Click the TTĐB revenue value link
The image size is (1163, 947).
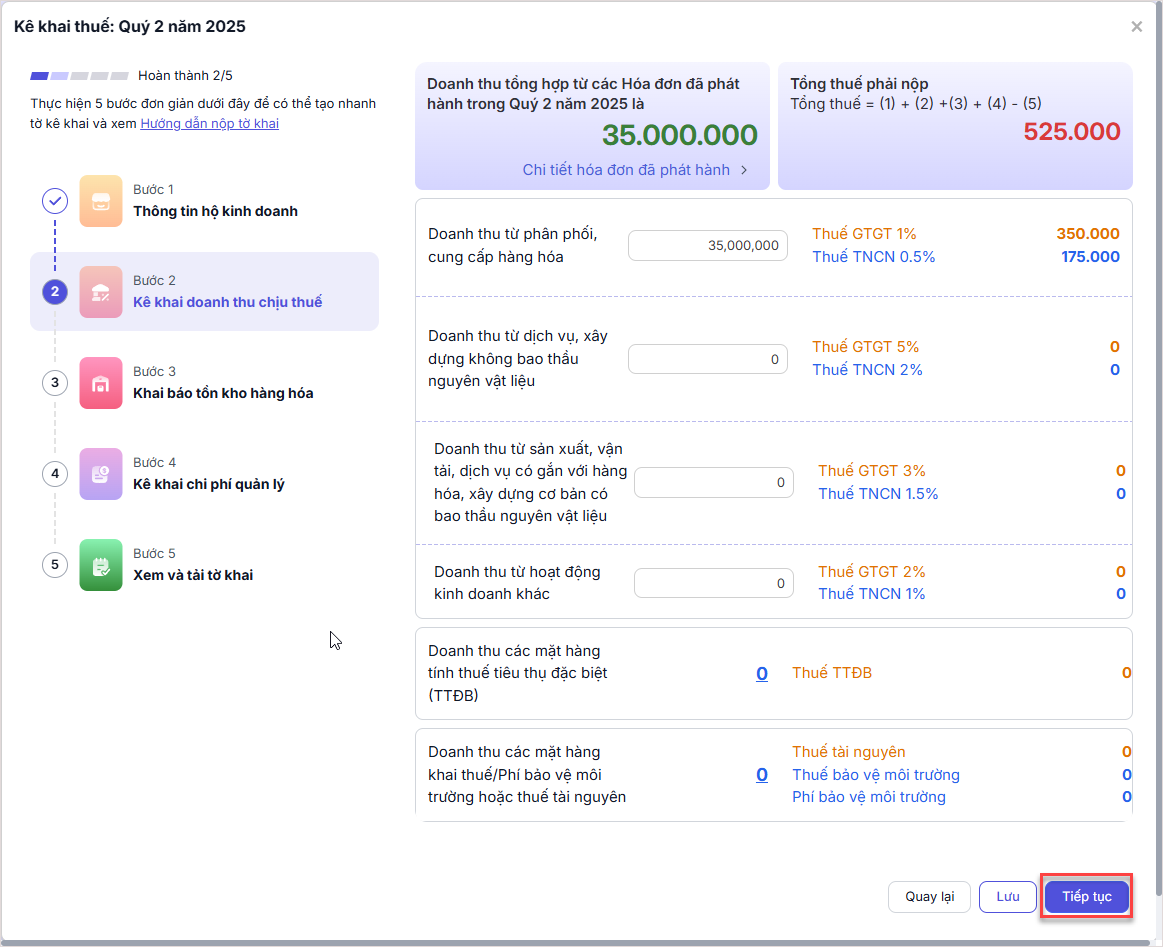click(x=761, y=674)
